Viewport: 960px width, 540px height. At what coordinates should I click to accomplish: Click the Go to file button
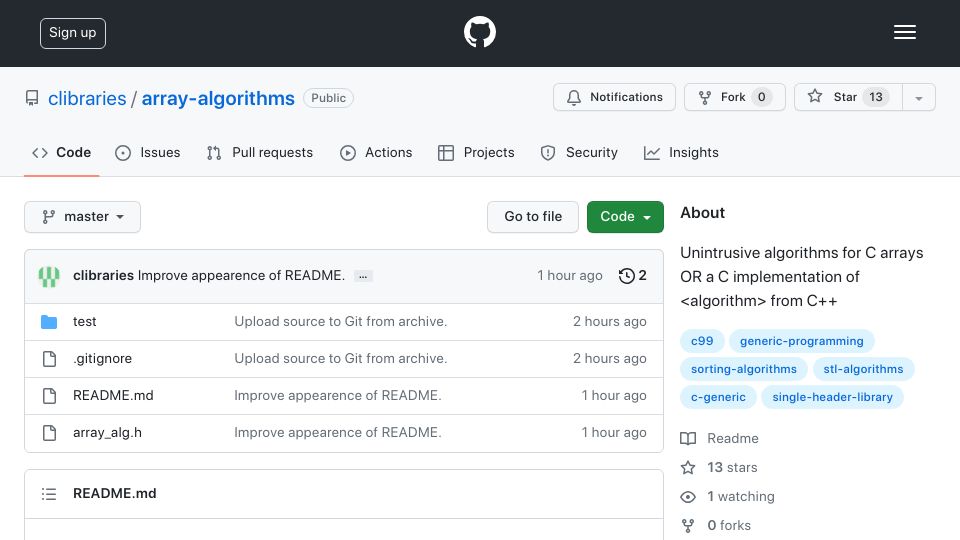coord(533,217)
